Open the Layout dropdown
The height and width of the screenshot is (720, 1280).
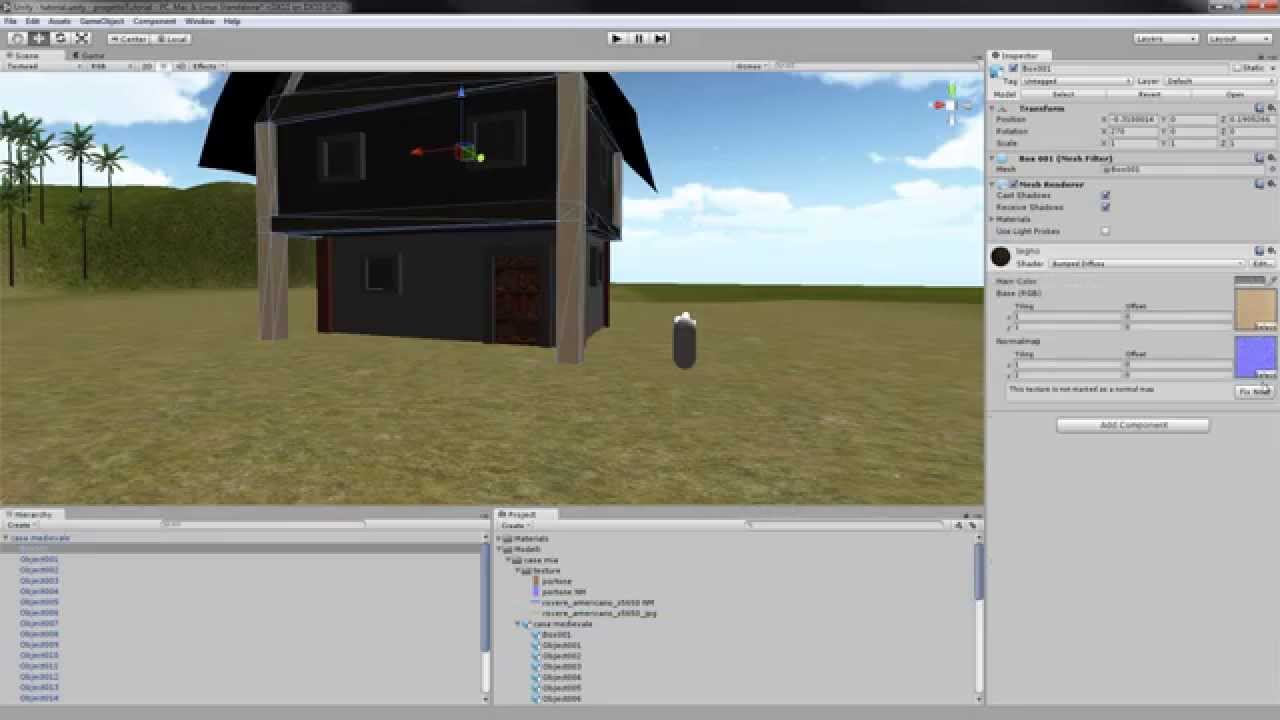(1239, 39)
